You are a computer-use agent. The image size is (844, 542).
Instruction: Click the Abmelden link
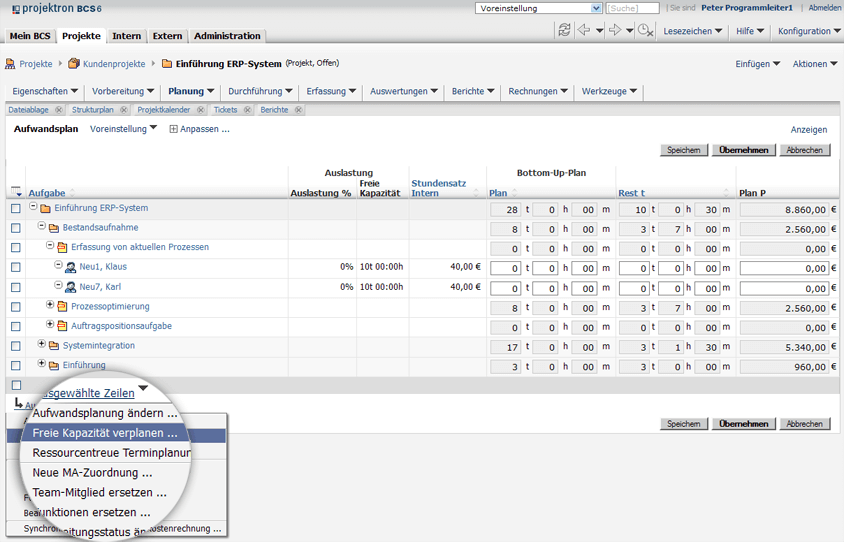825,8
